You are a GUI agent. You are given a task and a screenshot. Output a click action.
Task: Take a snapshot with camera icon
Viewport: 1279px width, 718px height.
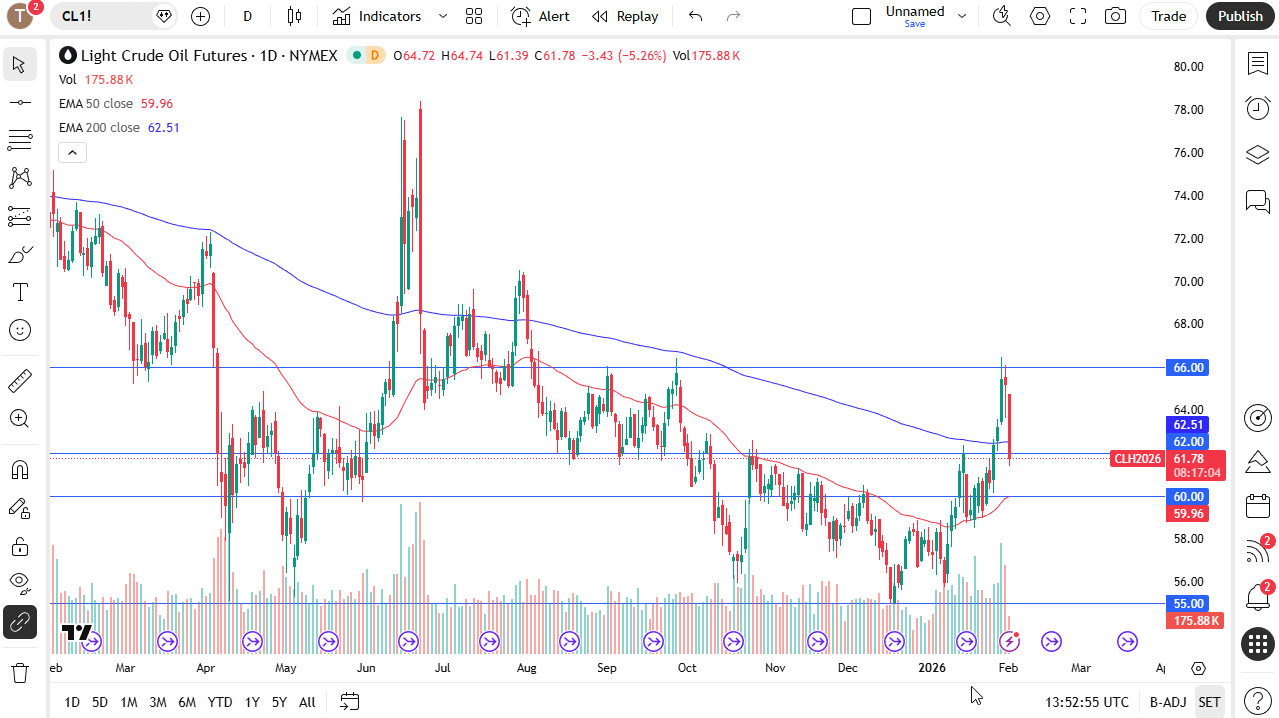1115,16
